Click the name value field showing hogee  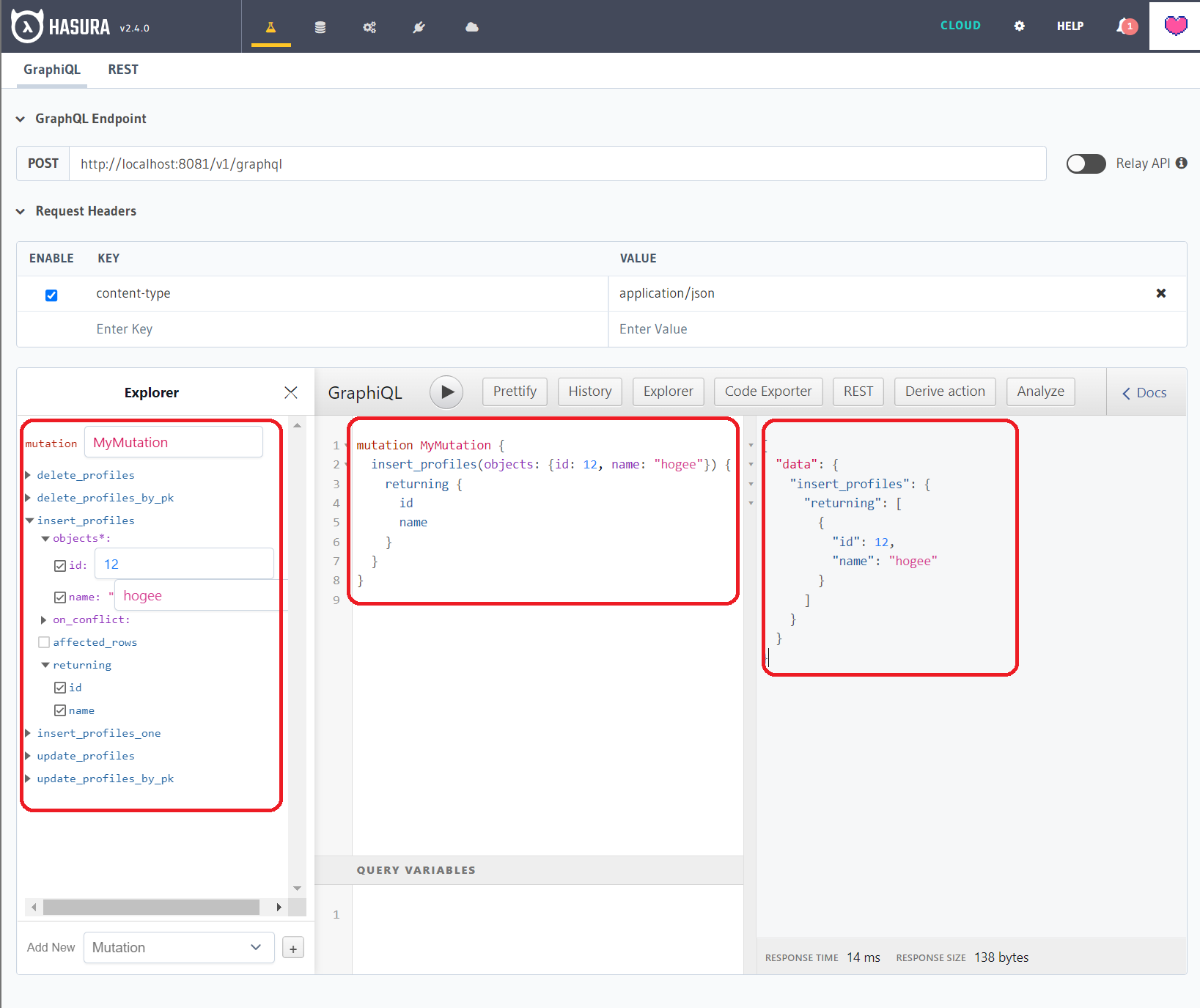(x=201, y=595)
